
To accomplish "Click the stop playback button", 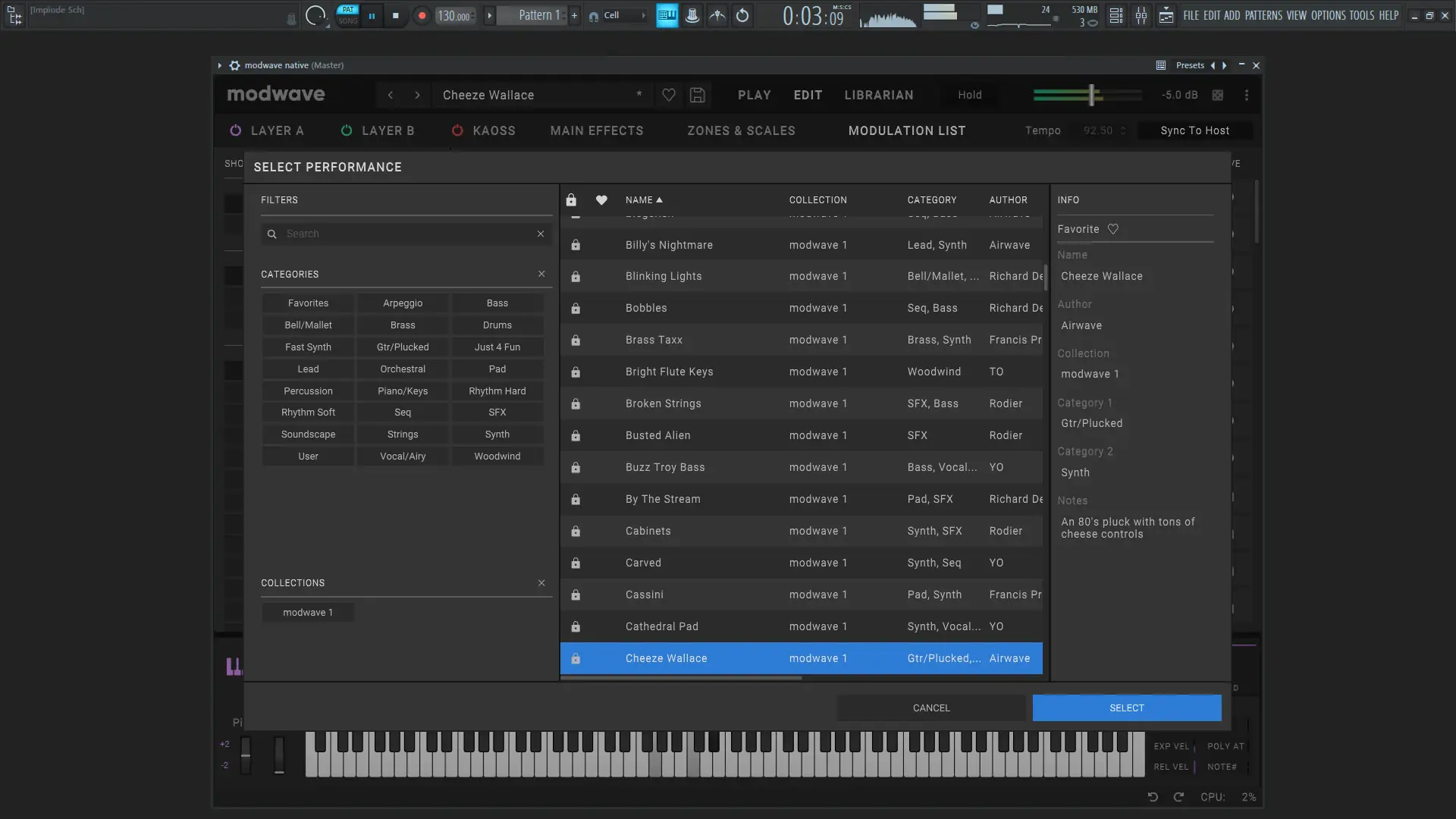I will click(395, 15).
